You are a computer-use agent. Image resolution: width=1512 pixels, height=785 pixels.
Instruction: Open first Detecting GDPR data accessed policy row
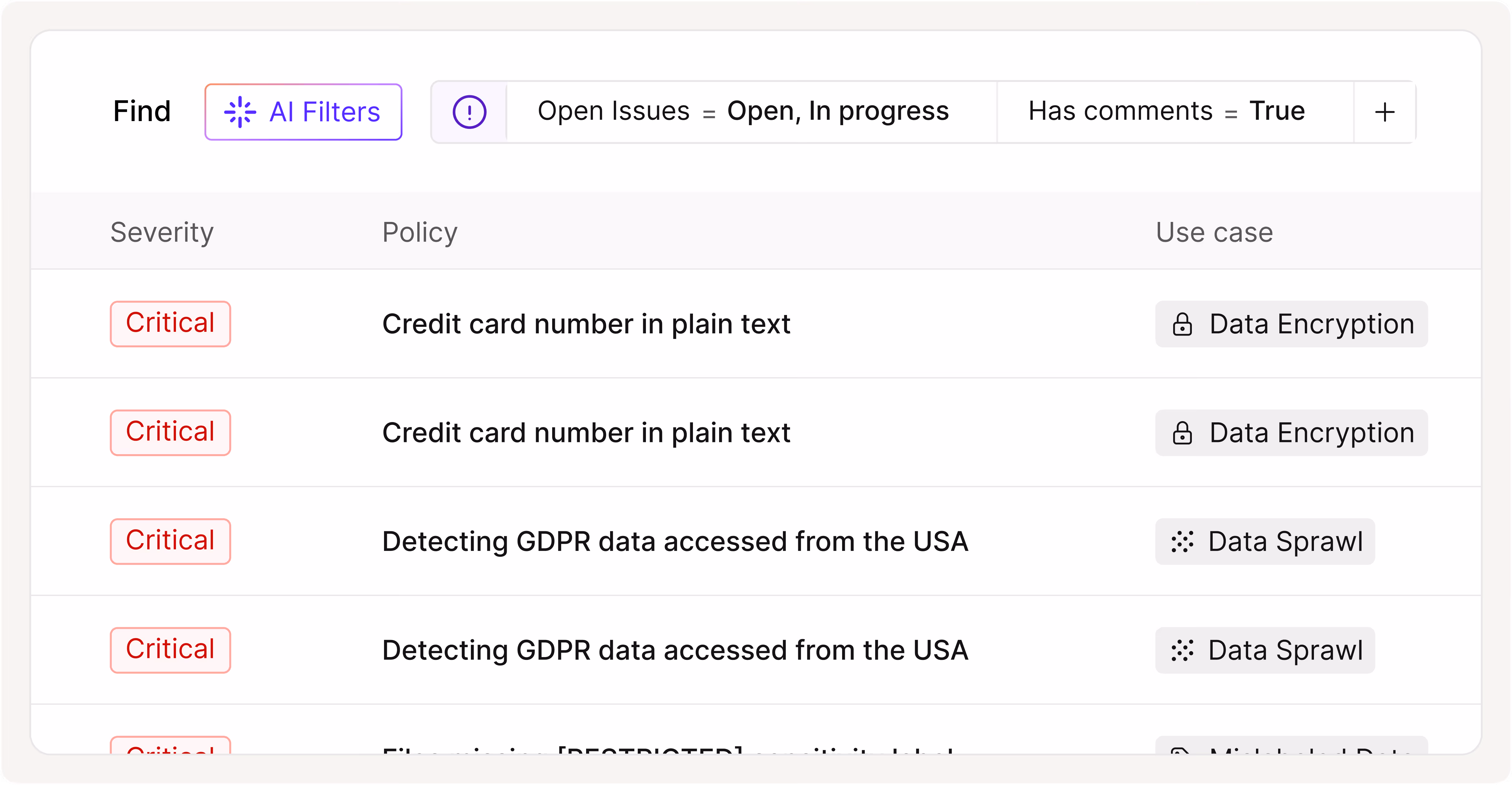[675, 542]
